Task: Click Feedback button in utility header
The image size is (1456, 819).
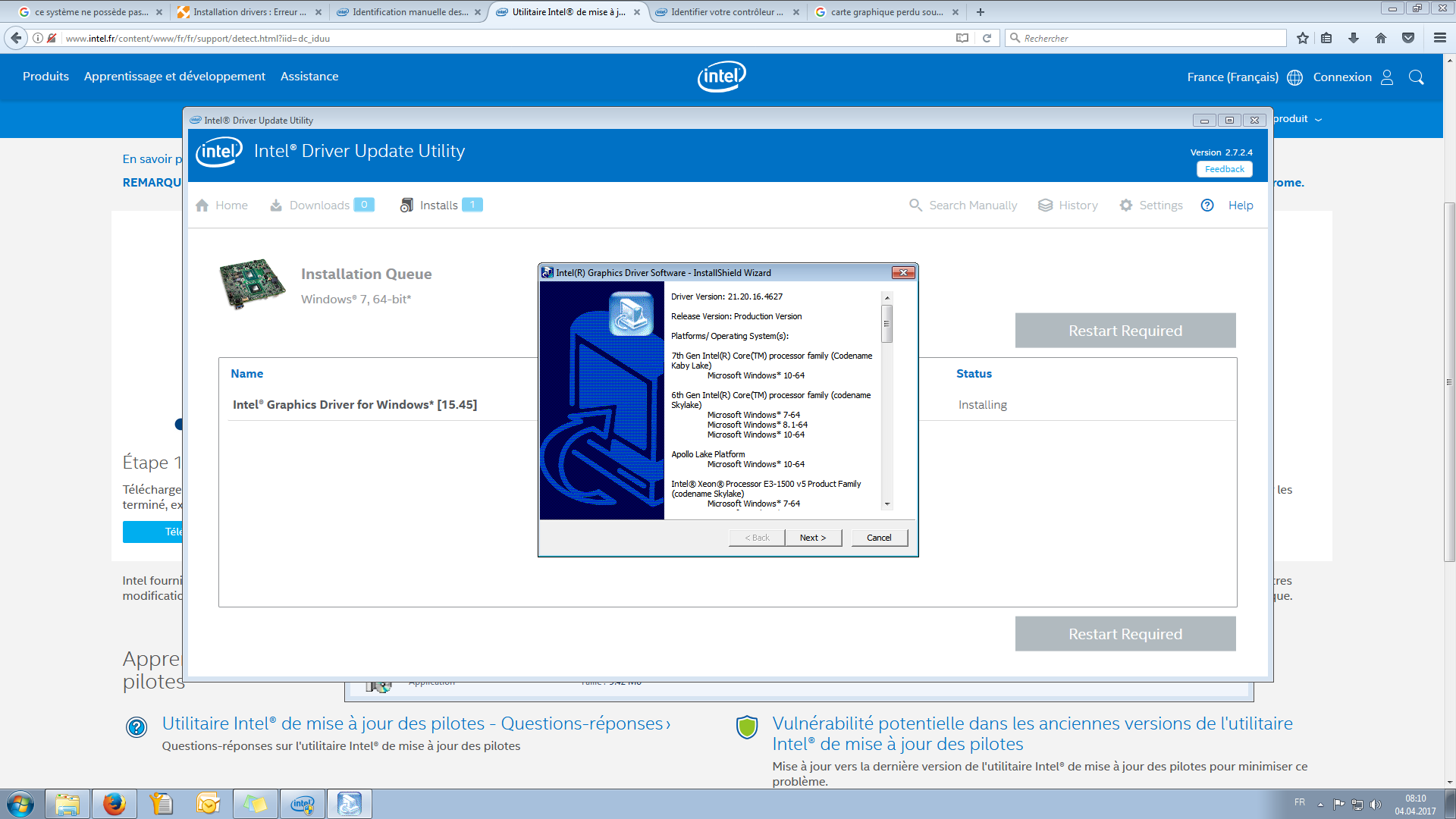Action: 1225,169
